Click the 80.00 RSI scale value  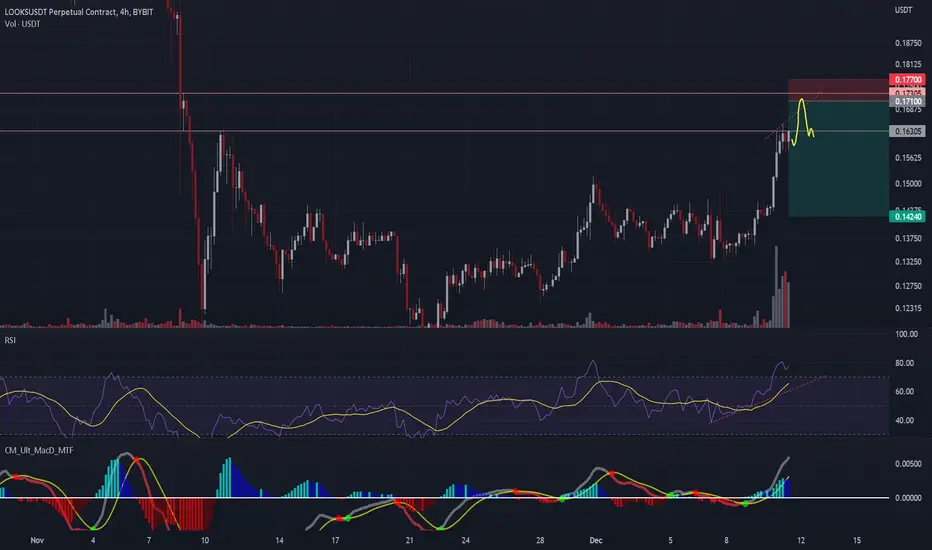pyautogui.click(x=905, y=363)
